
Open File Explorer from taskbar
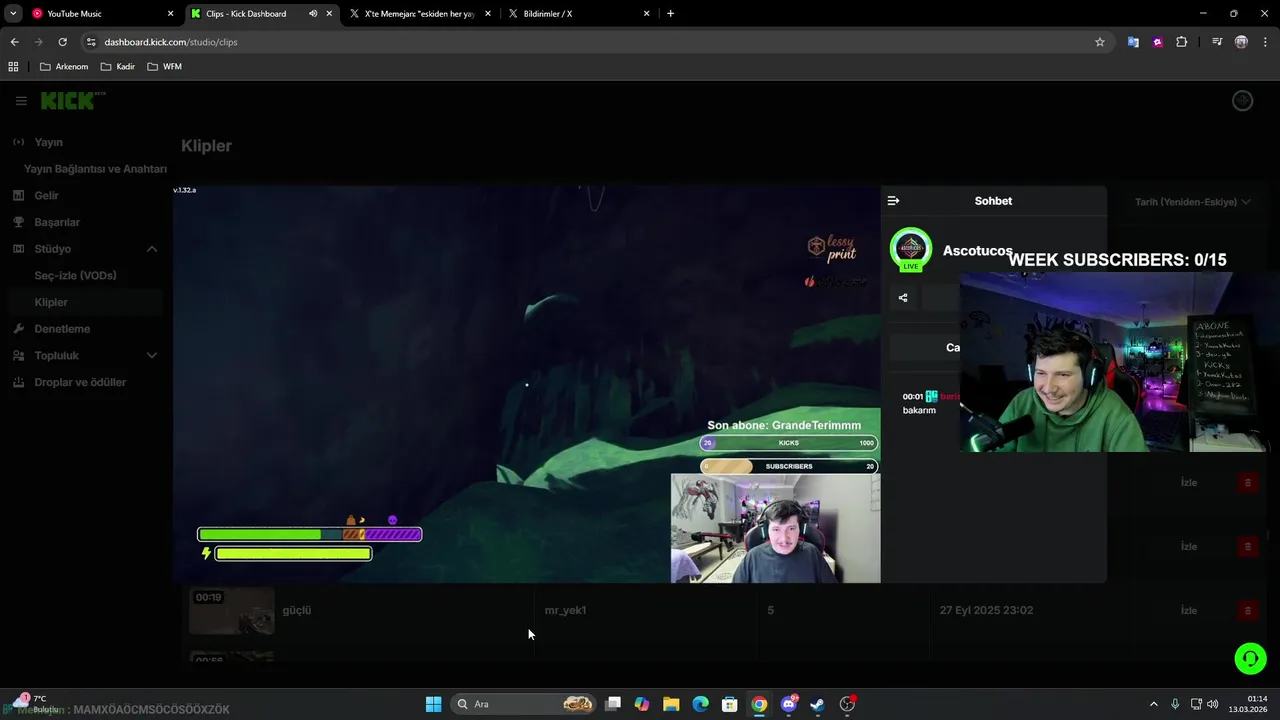671,704
